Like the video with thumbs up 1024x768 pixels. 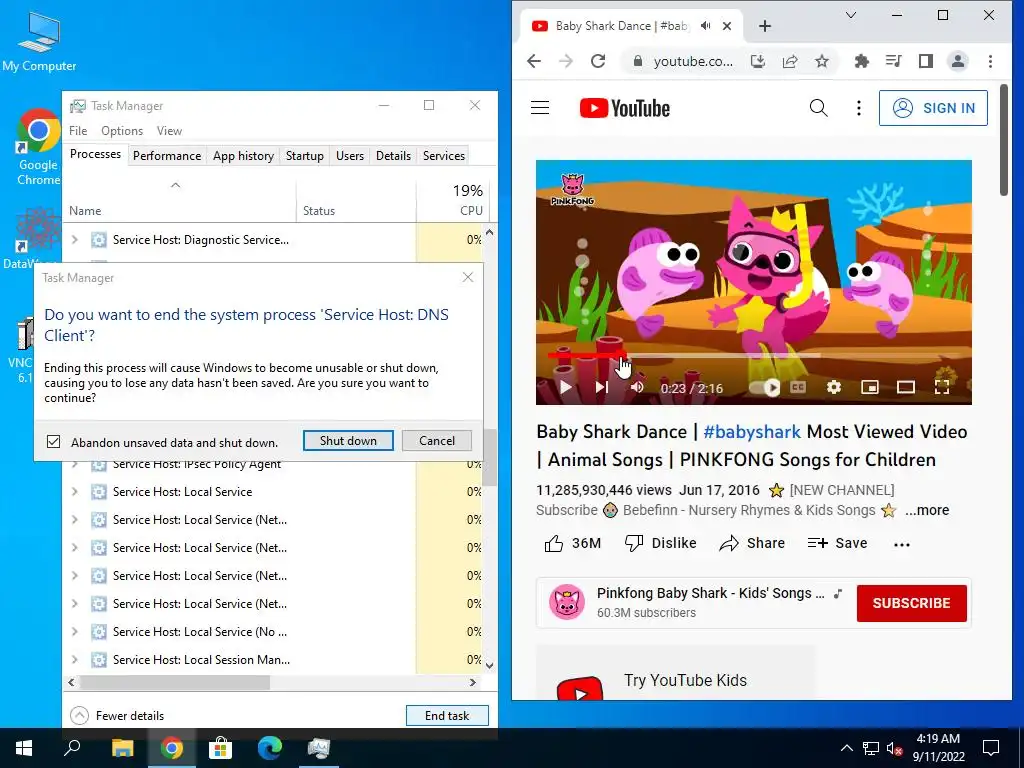(573, 543)
